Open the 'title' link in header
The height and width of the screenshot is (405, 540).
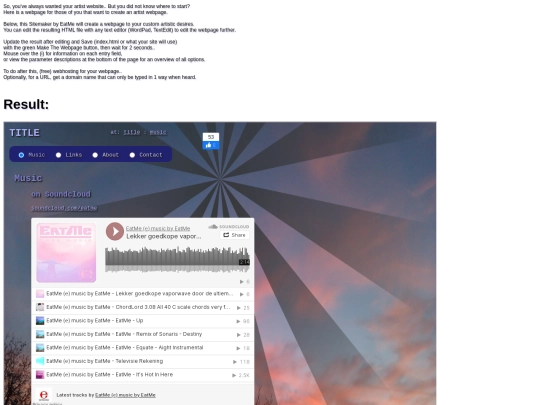(132, 132)
